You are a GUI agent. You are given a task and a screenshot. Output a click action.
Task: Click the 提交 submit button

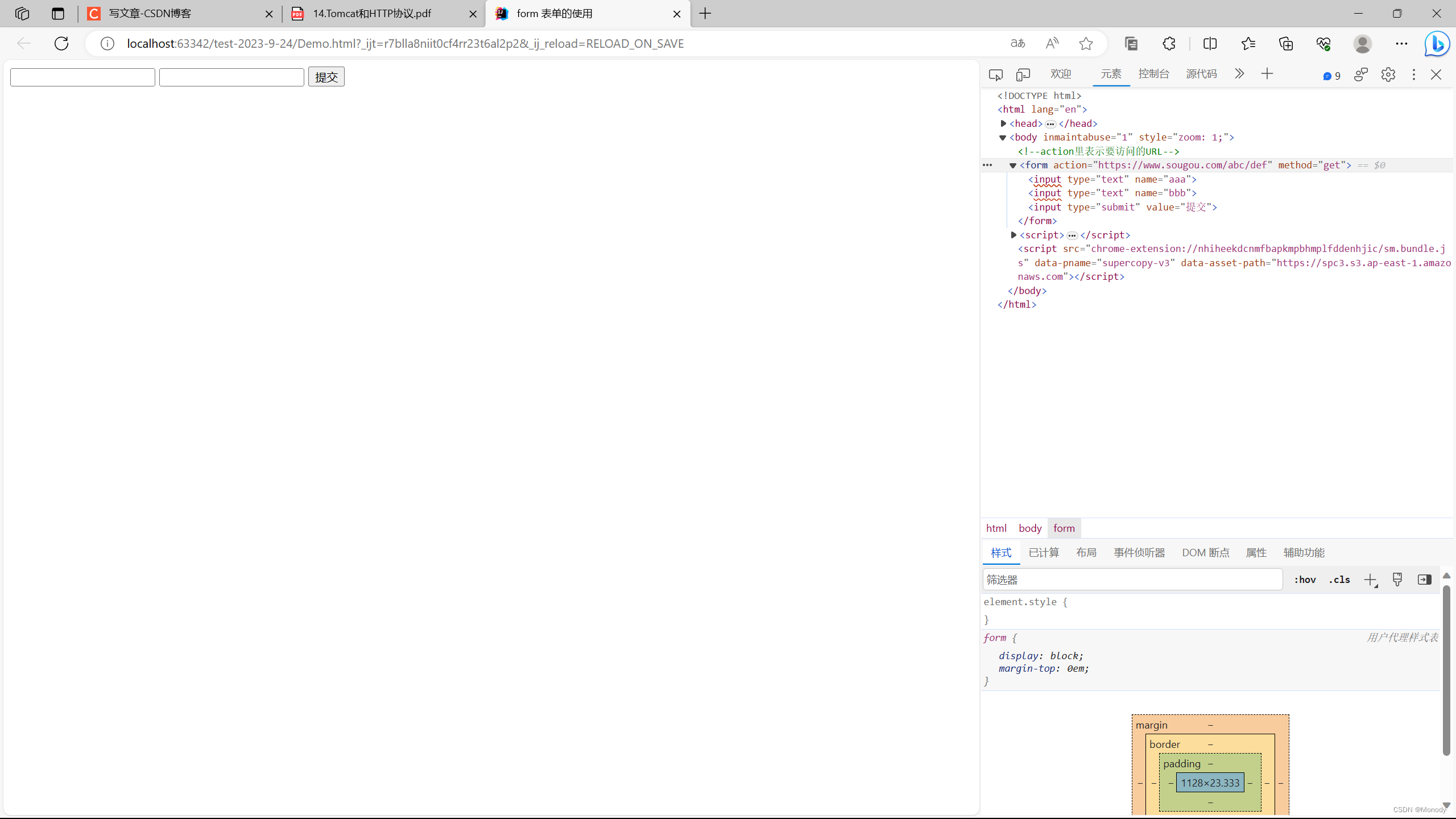[326, 77]
